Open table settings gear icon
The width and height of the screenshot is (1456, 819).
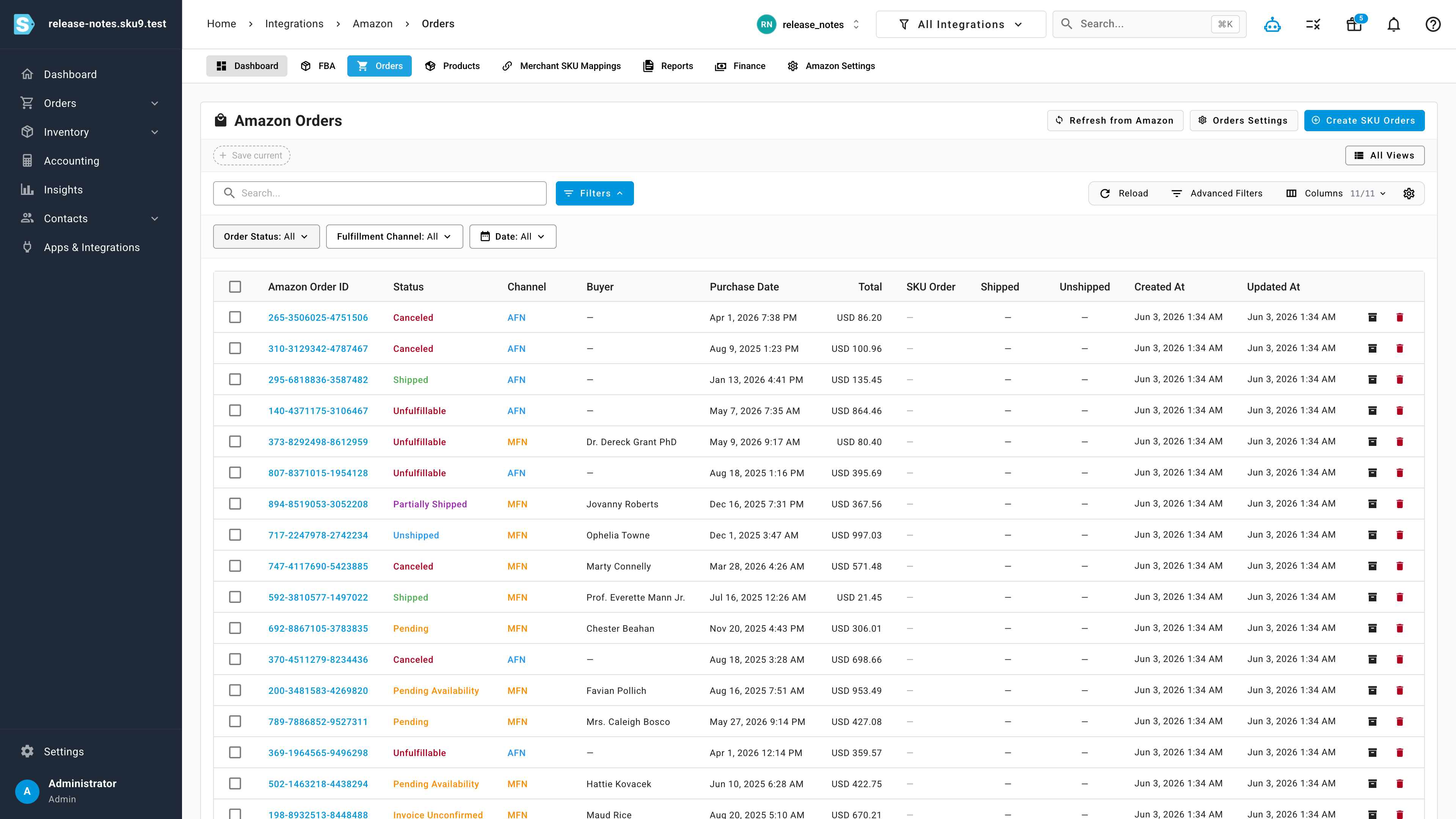[x=1409, y=193]
